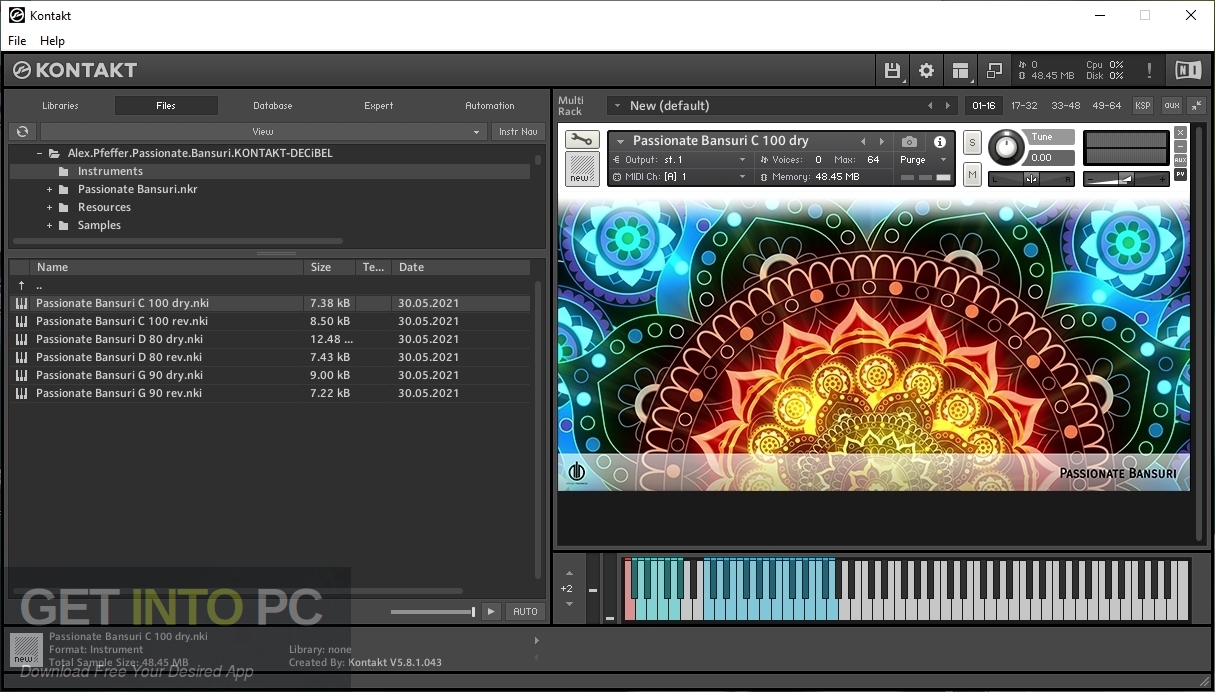Toggle the Solo (S) button
1215x692 pixels.
[x=972, y=143]
